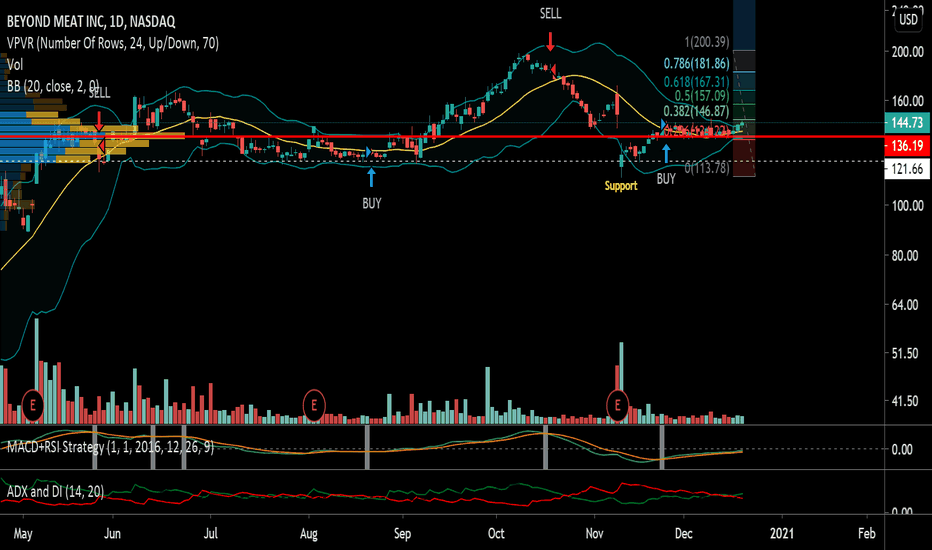
Task: Click the earnings E marker near August
Action: click(314, 406)
